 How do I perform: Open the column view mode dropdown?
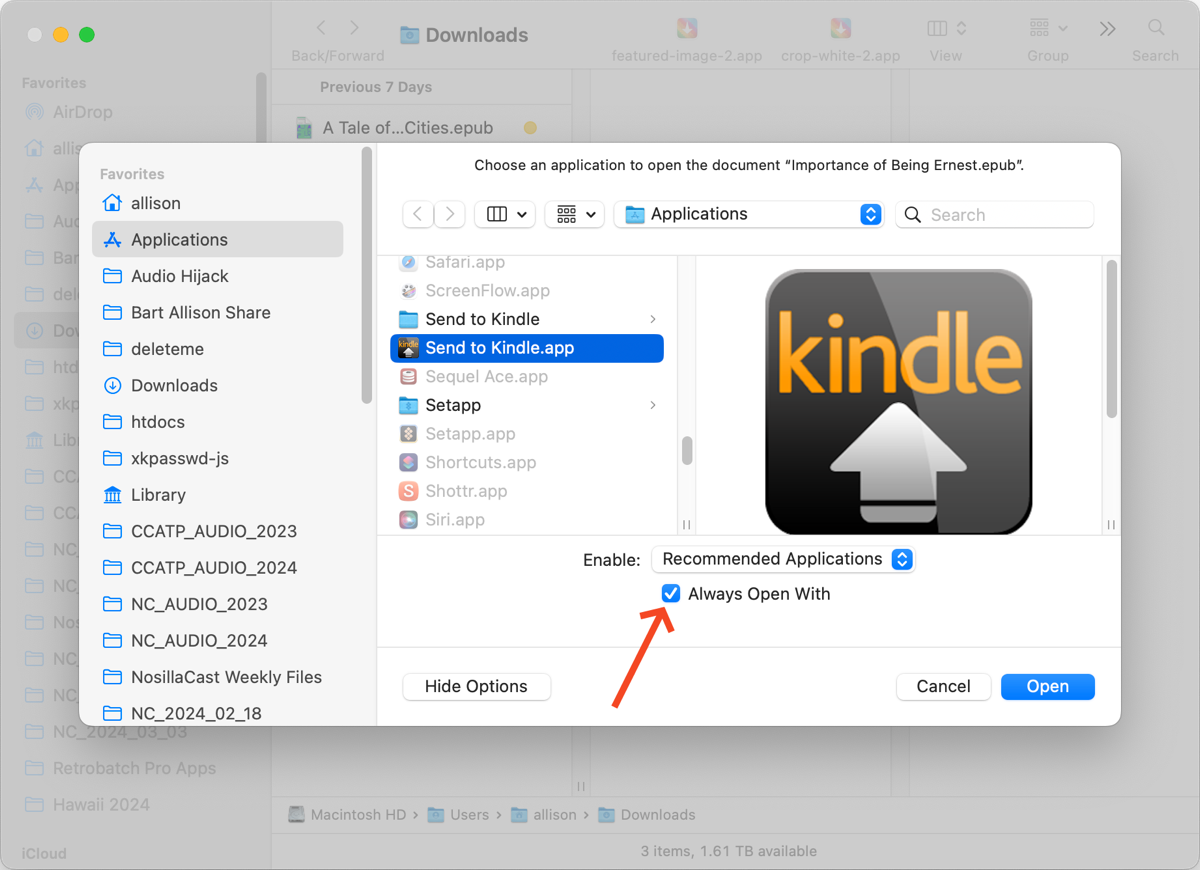tap(505, 214)
